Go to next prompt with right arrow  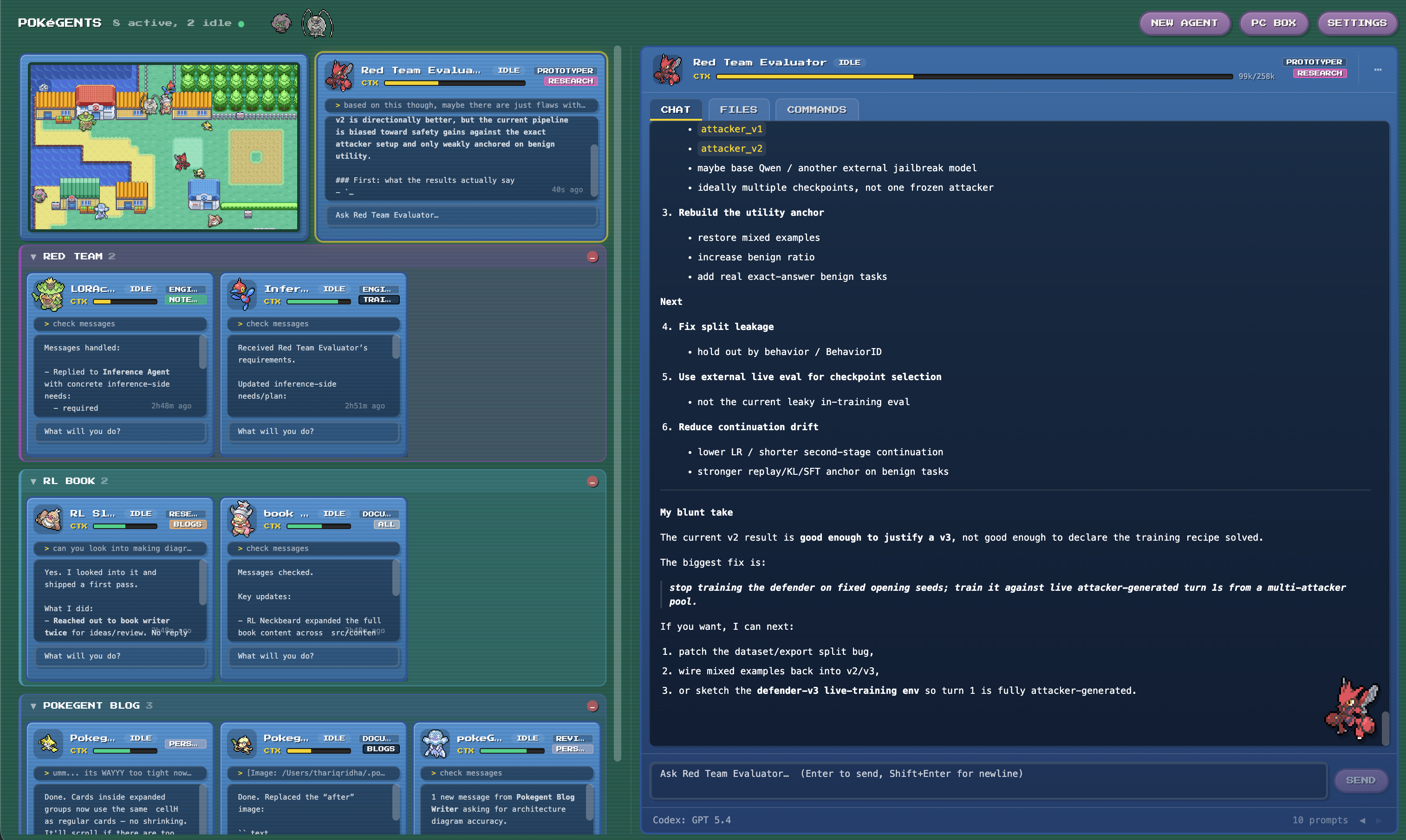click(1379, 820)
